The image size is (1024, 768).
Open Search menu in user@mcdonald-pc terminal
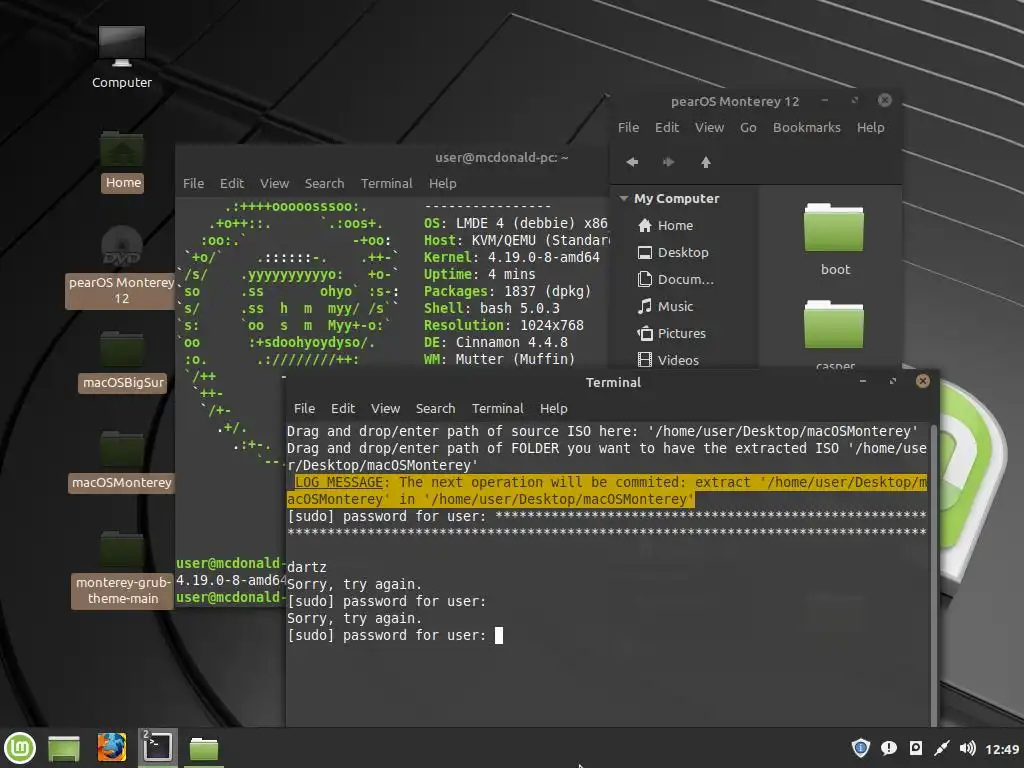[x=325, y=184]
